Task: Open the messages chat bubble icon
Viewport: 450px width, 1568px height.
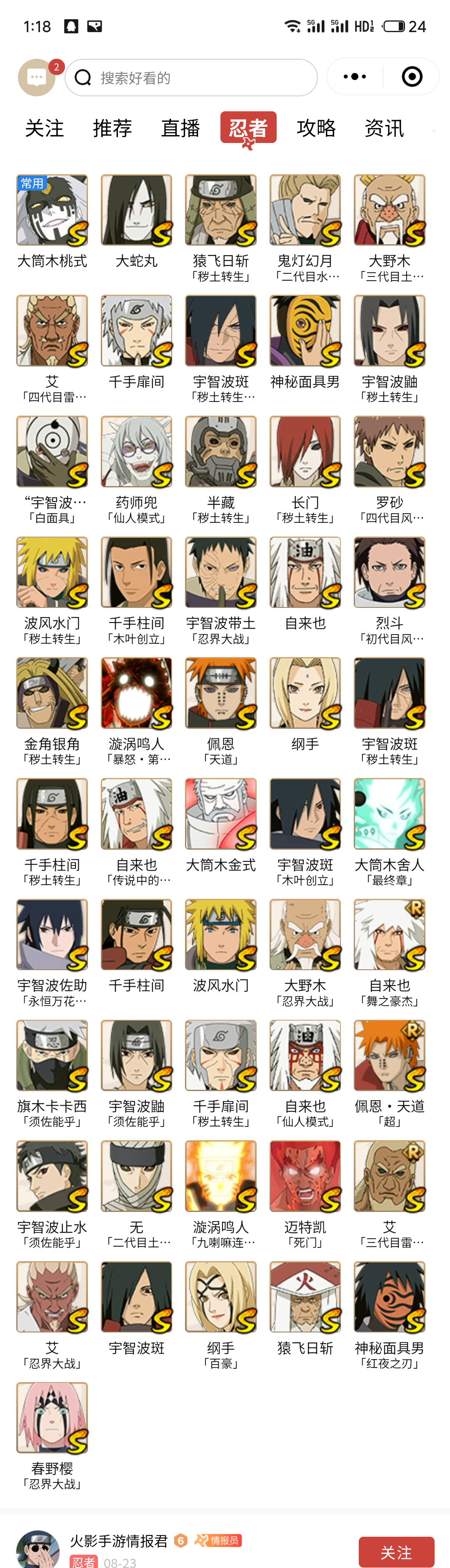Action: point(37,77)
